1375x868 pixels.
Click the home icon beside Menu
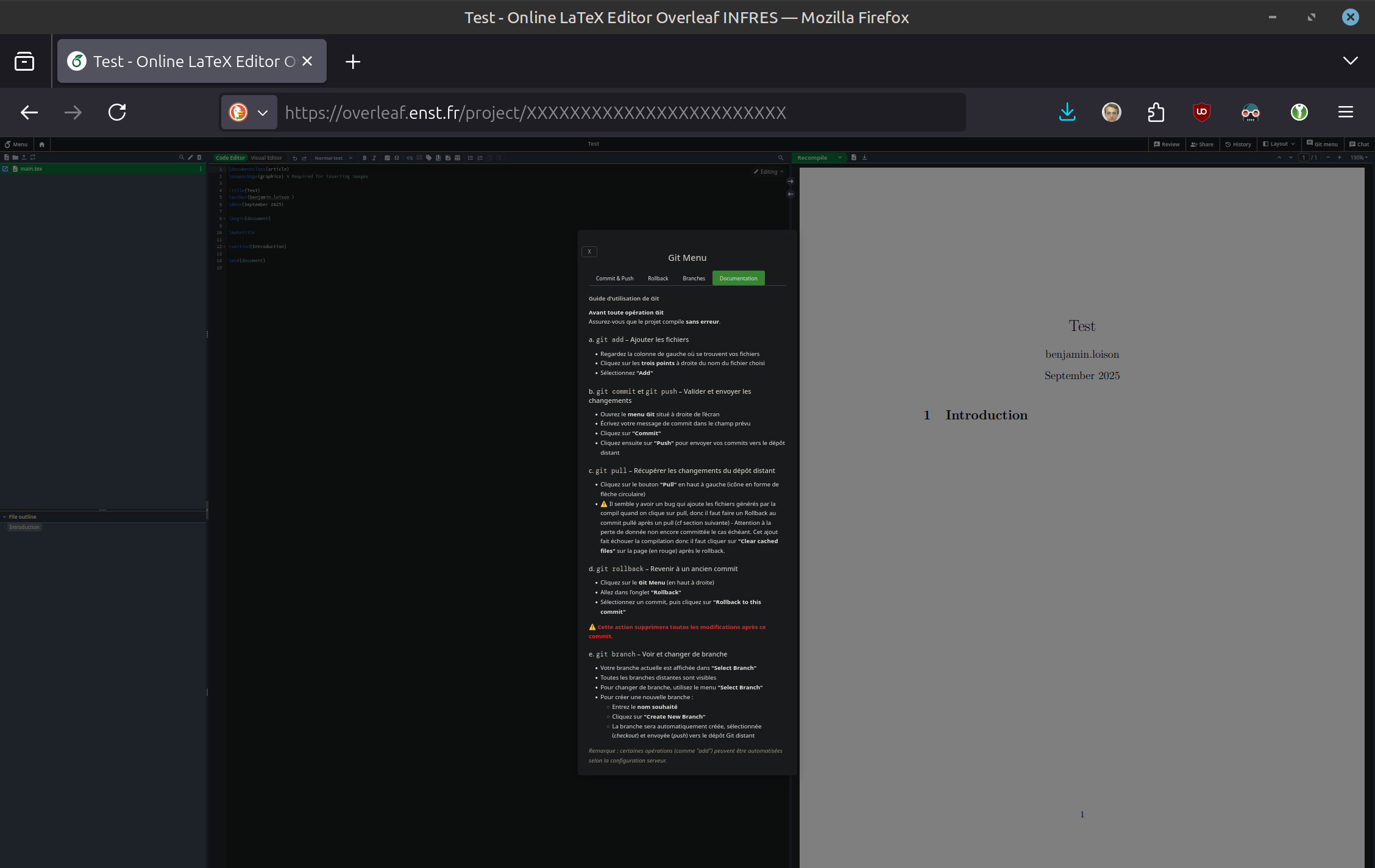[41, 144]
